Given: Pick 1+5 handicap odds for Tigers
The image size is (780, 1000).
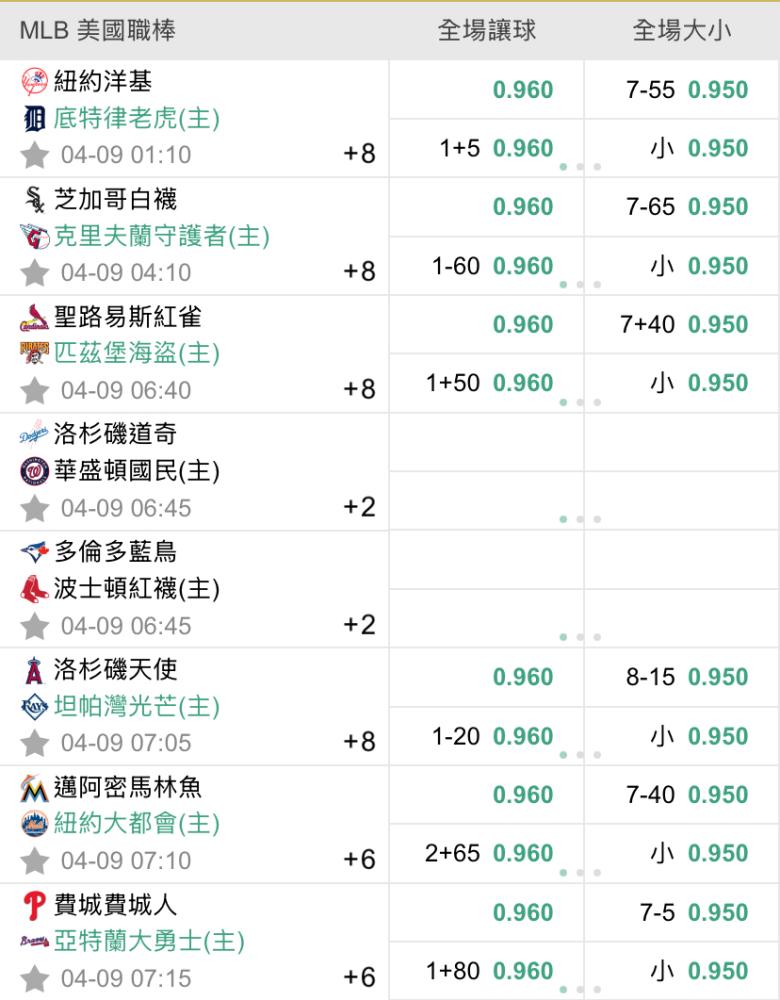Looking at the screenshot, I should coord(522,148).
